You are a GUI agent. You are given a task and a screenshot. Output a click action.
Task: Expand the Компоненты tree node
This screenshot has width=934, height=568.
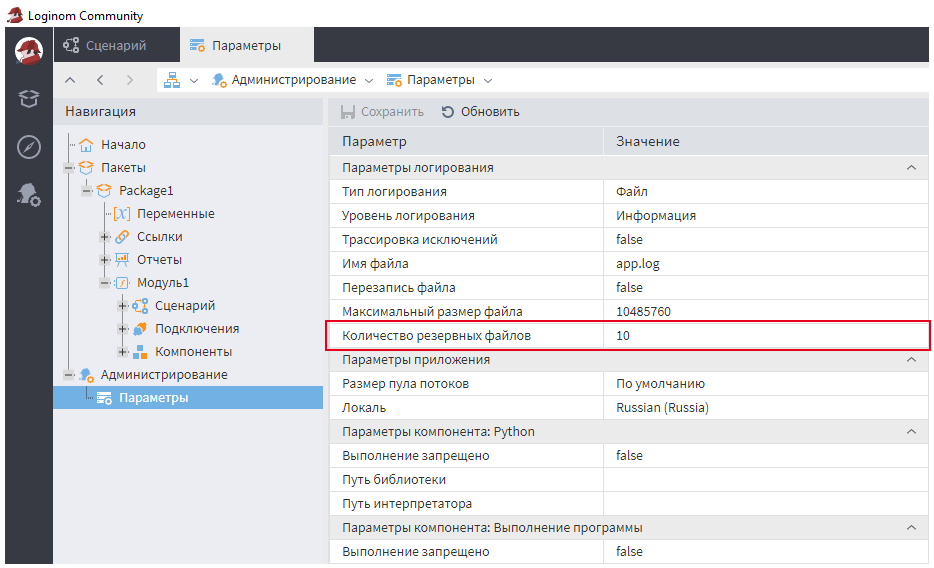tap(123, 352)
